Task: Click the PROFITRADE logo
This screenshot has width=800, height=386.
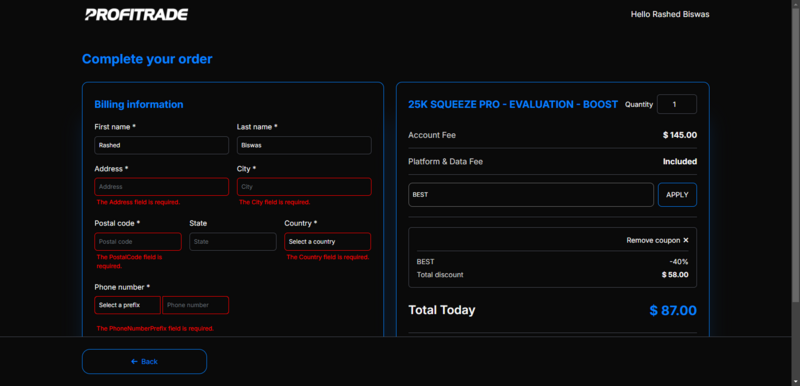Action: (136, 14)
